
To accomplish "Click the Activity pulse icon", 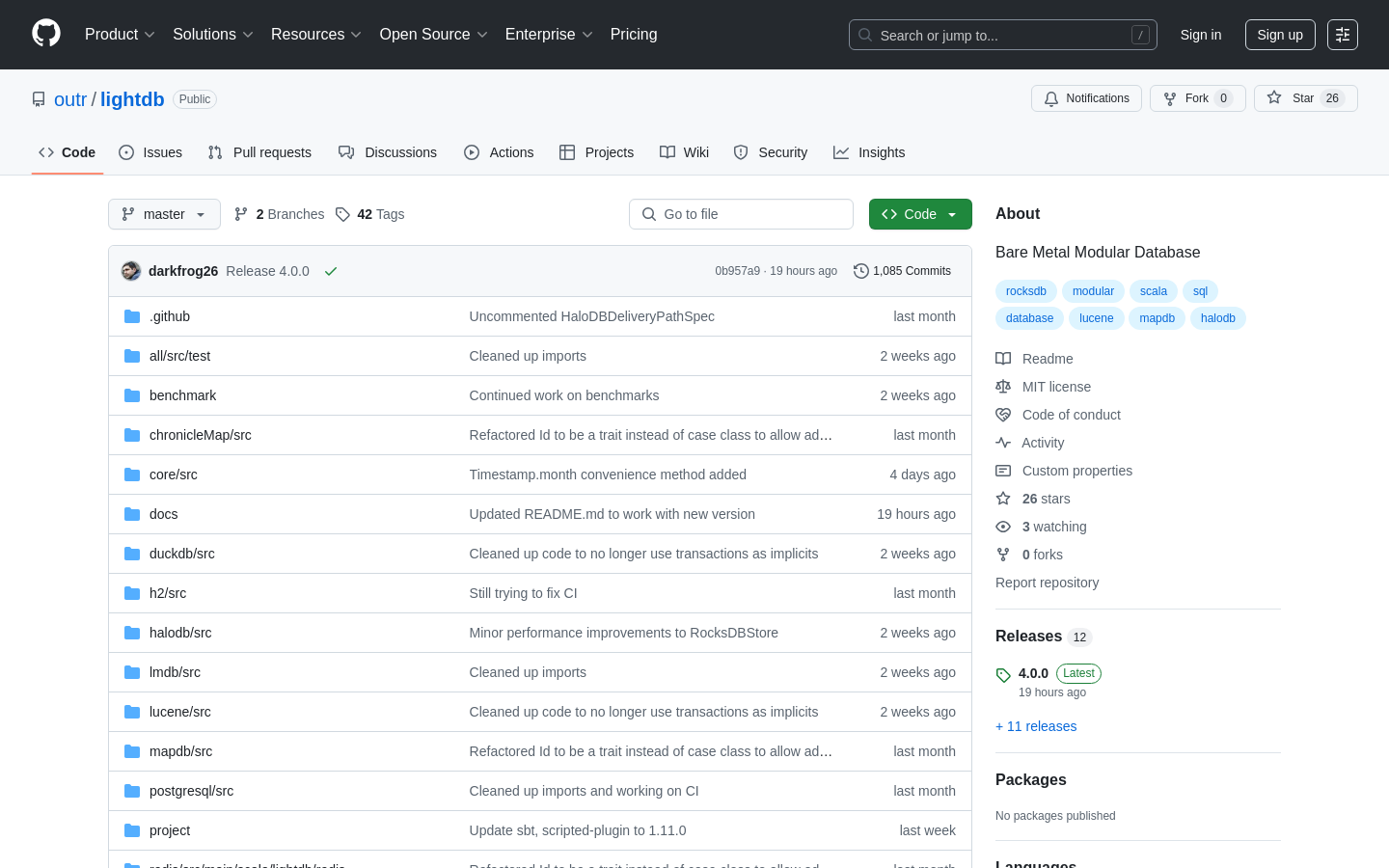I will coord(1003,443).
